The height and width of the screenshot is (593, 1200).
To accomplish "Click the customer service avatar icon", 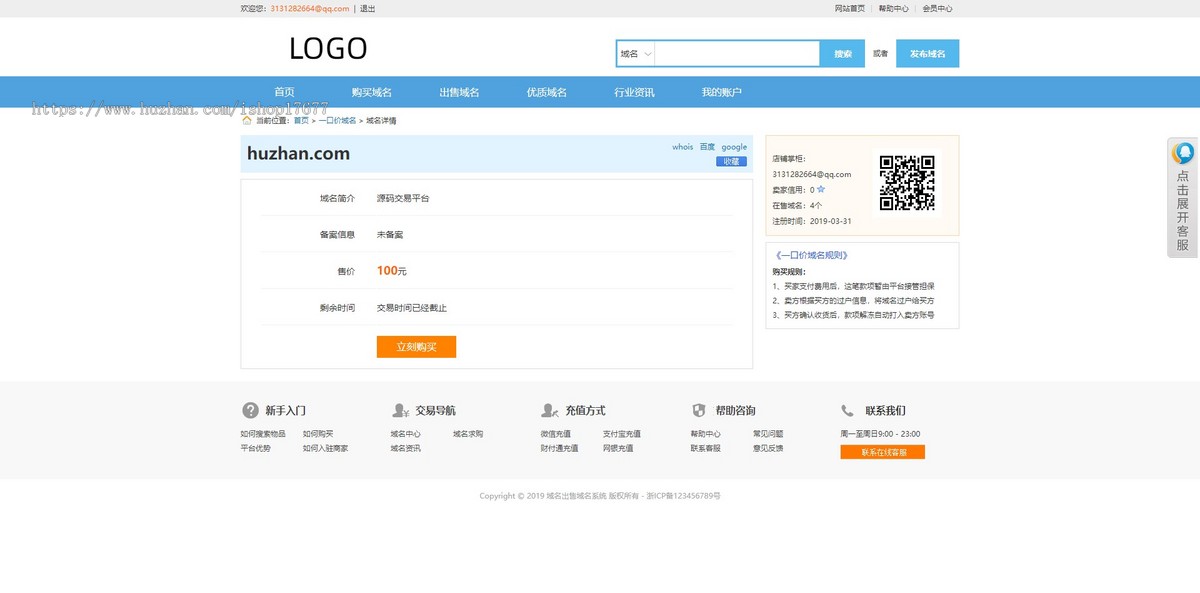I will click(1184, 153).
